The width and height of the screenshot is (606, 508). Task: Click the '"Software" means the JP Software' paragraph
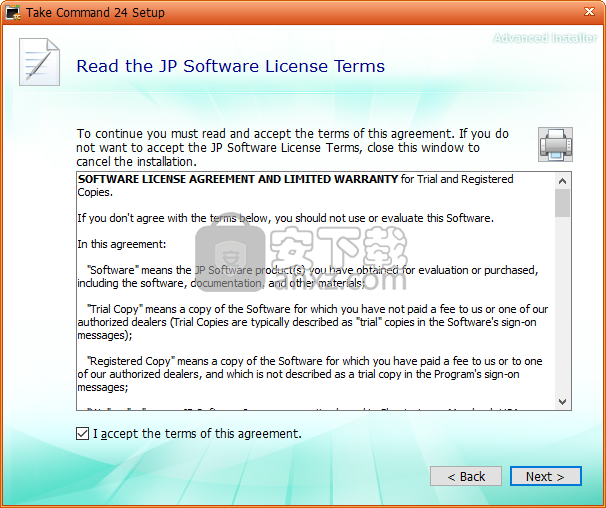308,276
